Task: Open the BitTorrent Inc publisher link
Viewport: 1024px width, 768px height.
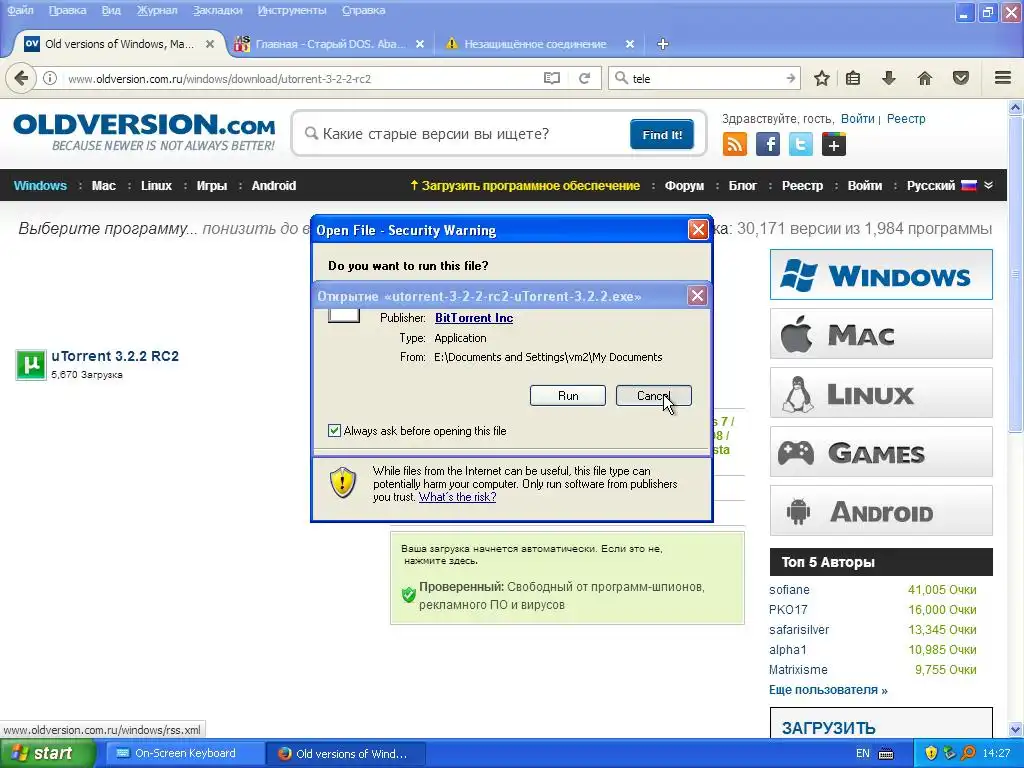Action: pos(473,318)
